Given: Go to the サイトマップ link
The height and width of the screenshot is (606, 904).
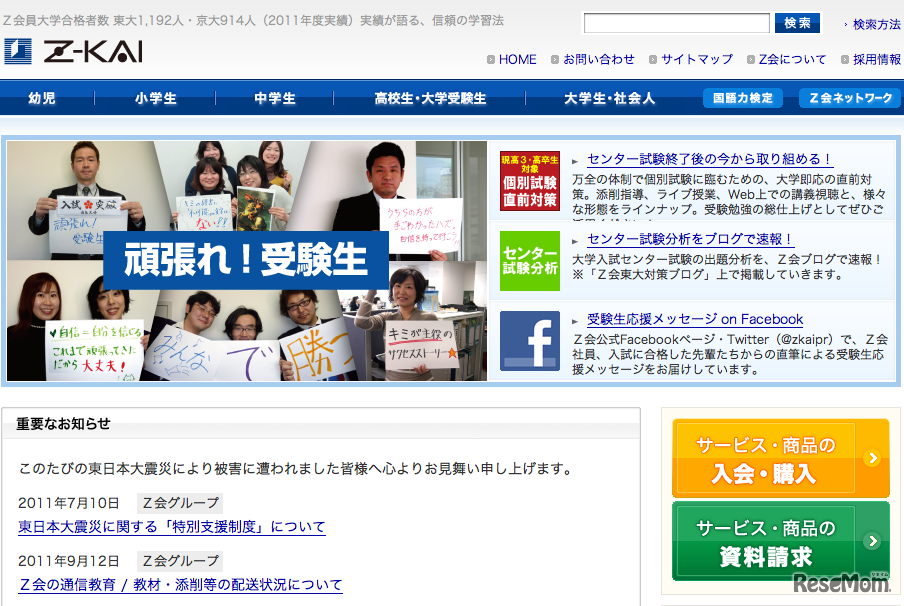Looking at the screenshot, I should 696,59.
